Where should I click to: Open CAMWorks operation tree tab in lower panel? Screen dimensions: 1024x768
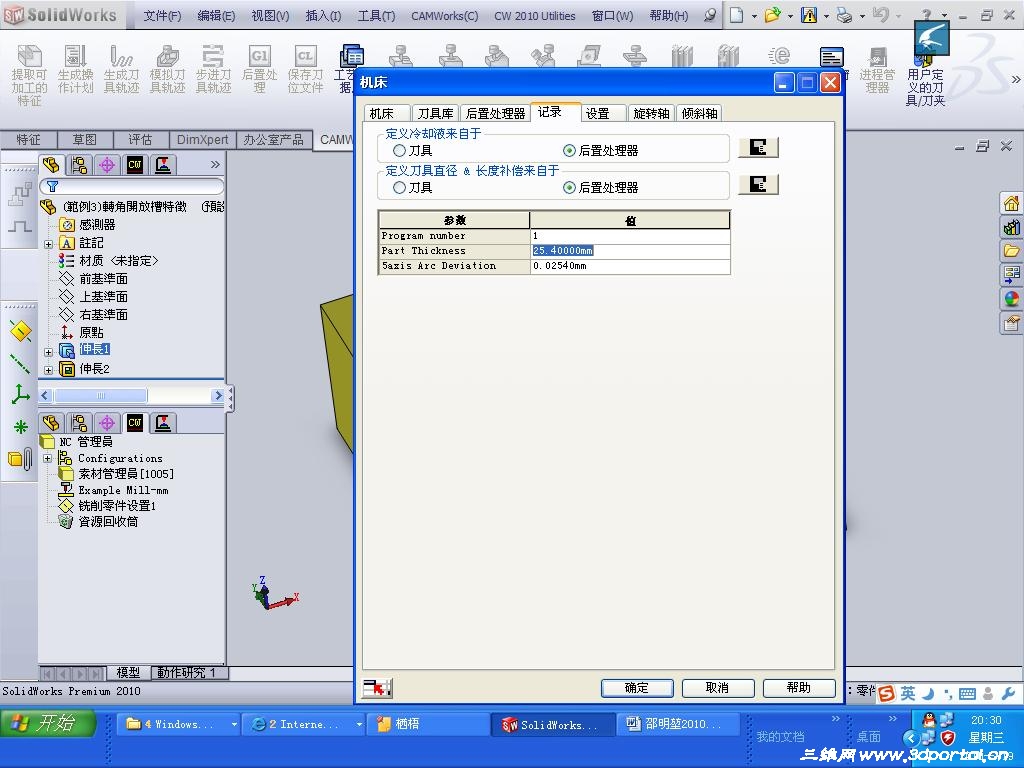click(163, 423)
